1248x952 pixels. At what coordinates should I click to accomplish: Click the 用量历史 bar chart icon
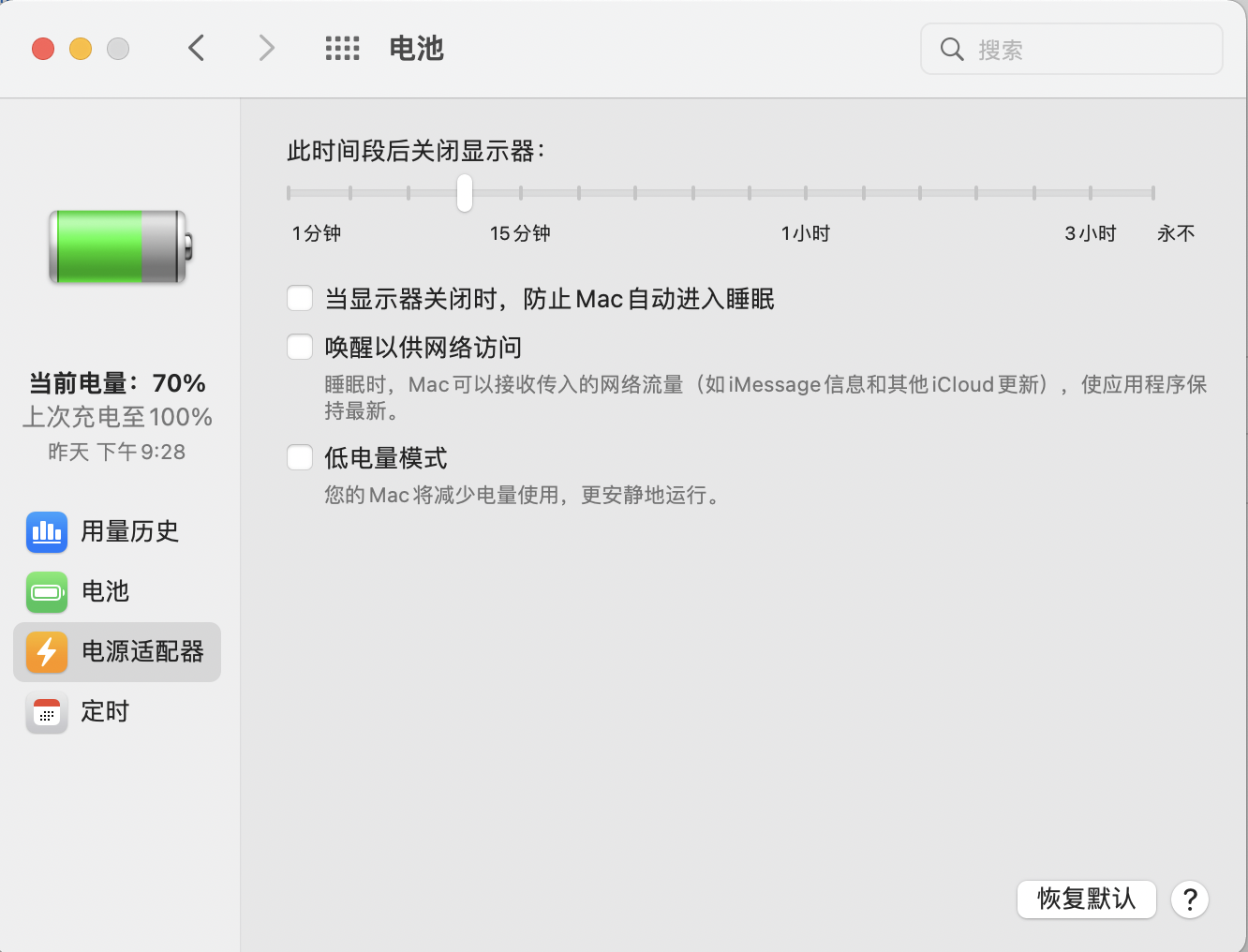pos(47,532)
